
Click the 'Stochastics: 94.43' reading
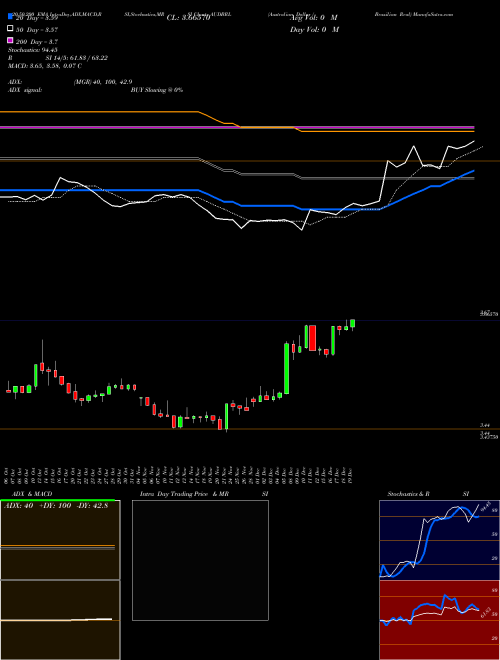32,50
